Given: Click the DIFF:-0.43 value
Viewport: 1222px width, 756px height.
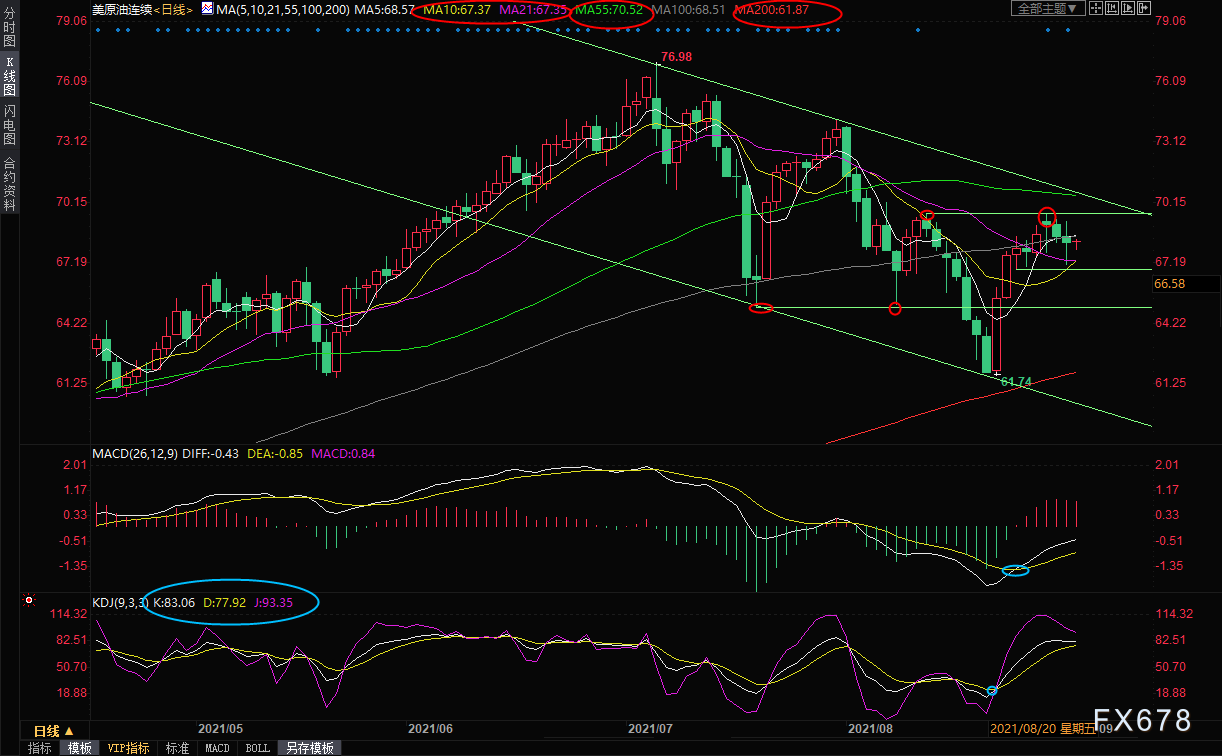Looking at the screenshot, I should (x=210, y=454).
